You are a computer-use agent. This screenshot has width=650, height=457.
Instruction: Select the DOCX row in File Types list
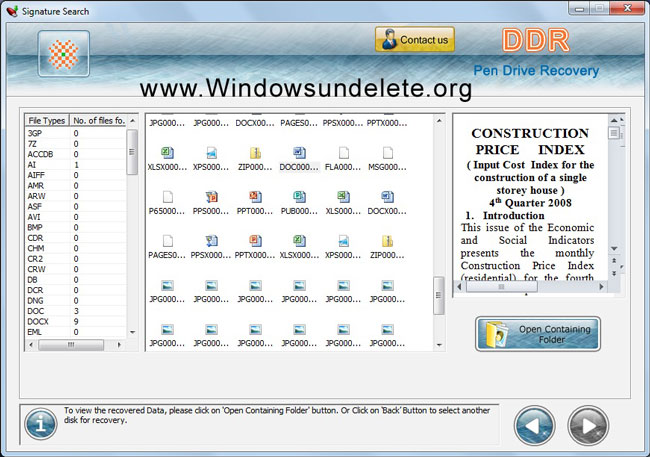(x=75, y=321)
